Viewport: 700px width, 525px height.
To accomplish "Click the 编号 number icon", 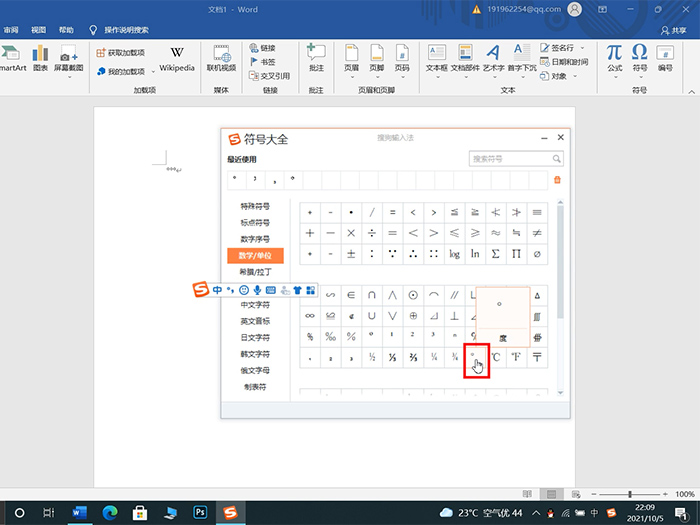I will (x=665, y=58).
